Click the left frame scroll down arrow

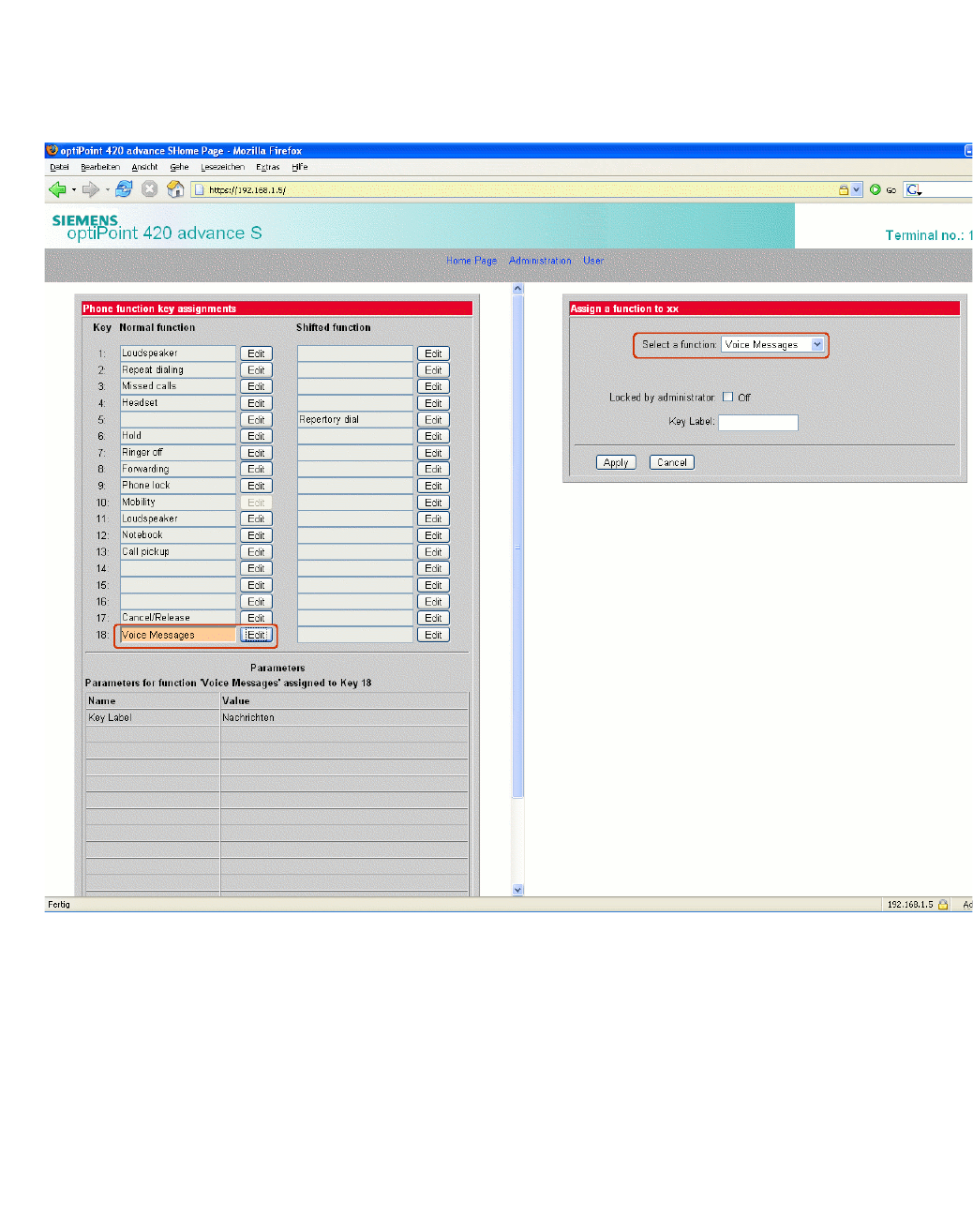click(517, 890)
